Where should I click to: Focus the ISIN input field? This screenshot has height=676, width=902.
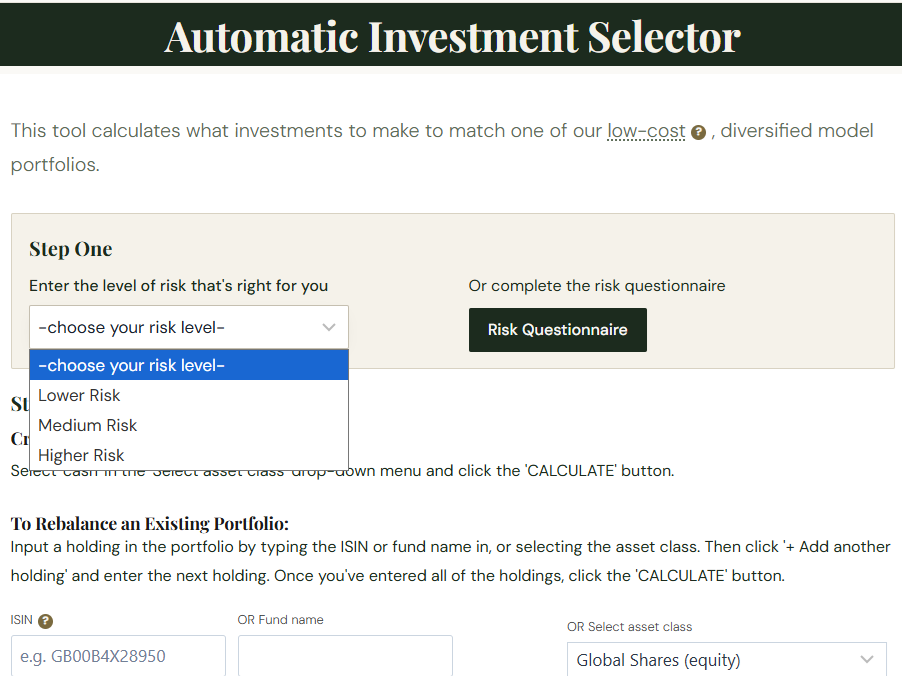pyautogui.click(x=118, y=656)
